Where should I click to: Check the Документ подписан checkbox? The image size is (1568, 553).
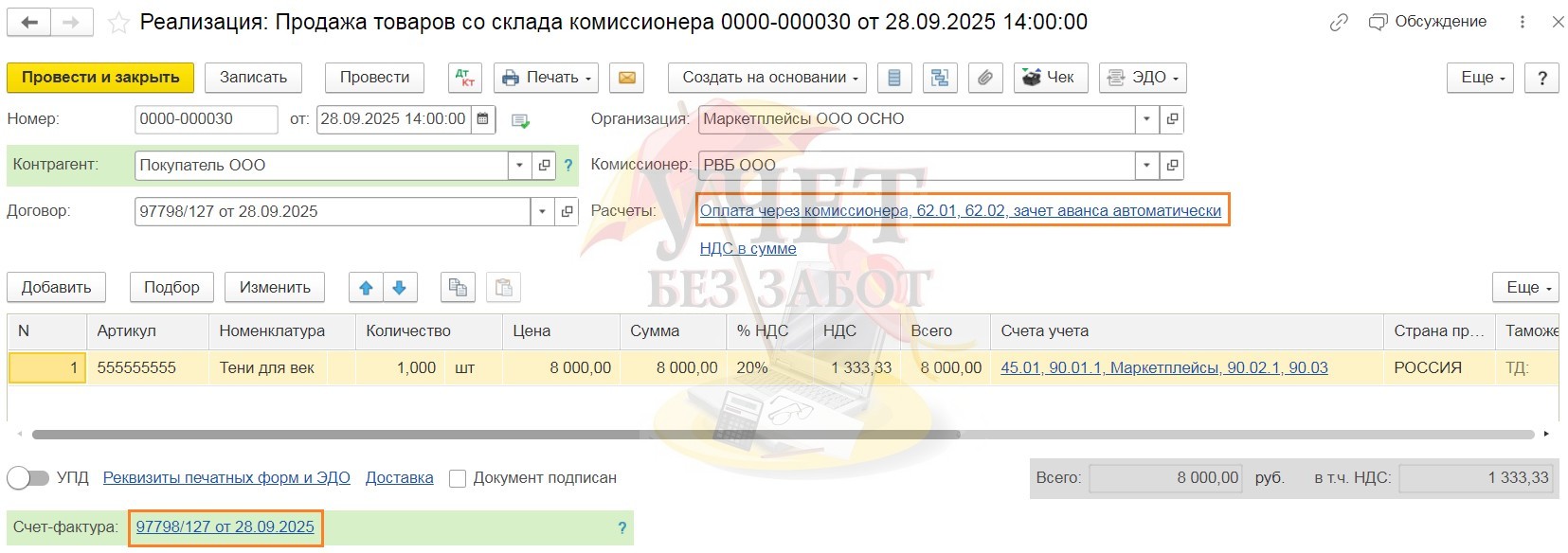click(x=458, y=479)
